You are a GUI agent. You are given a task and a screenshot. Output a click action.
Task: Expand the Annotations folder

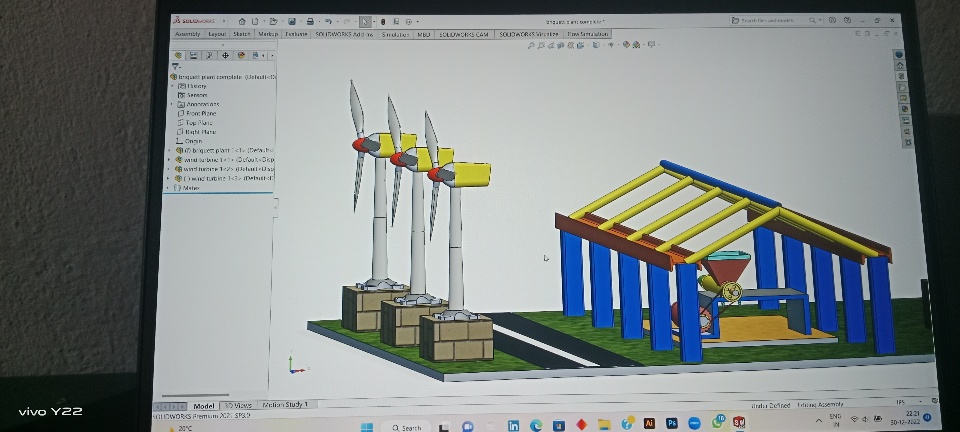click(x=172, y=105)
